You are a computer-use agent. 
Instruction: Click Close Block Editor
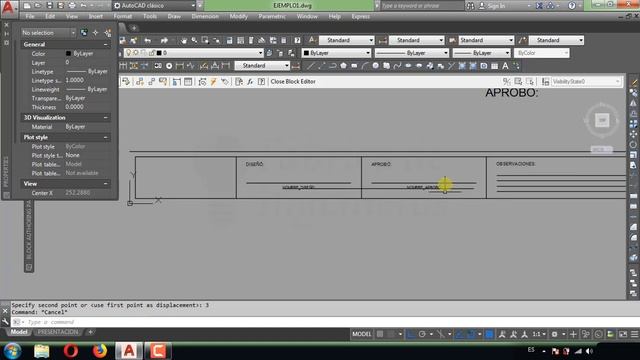point(293,82)
